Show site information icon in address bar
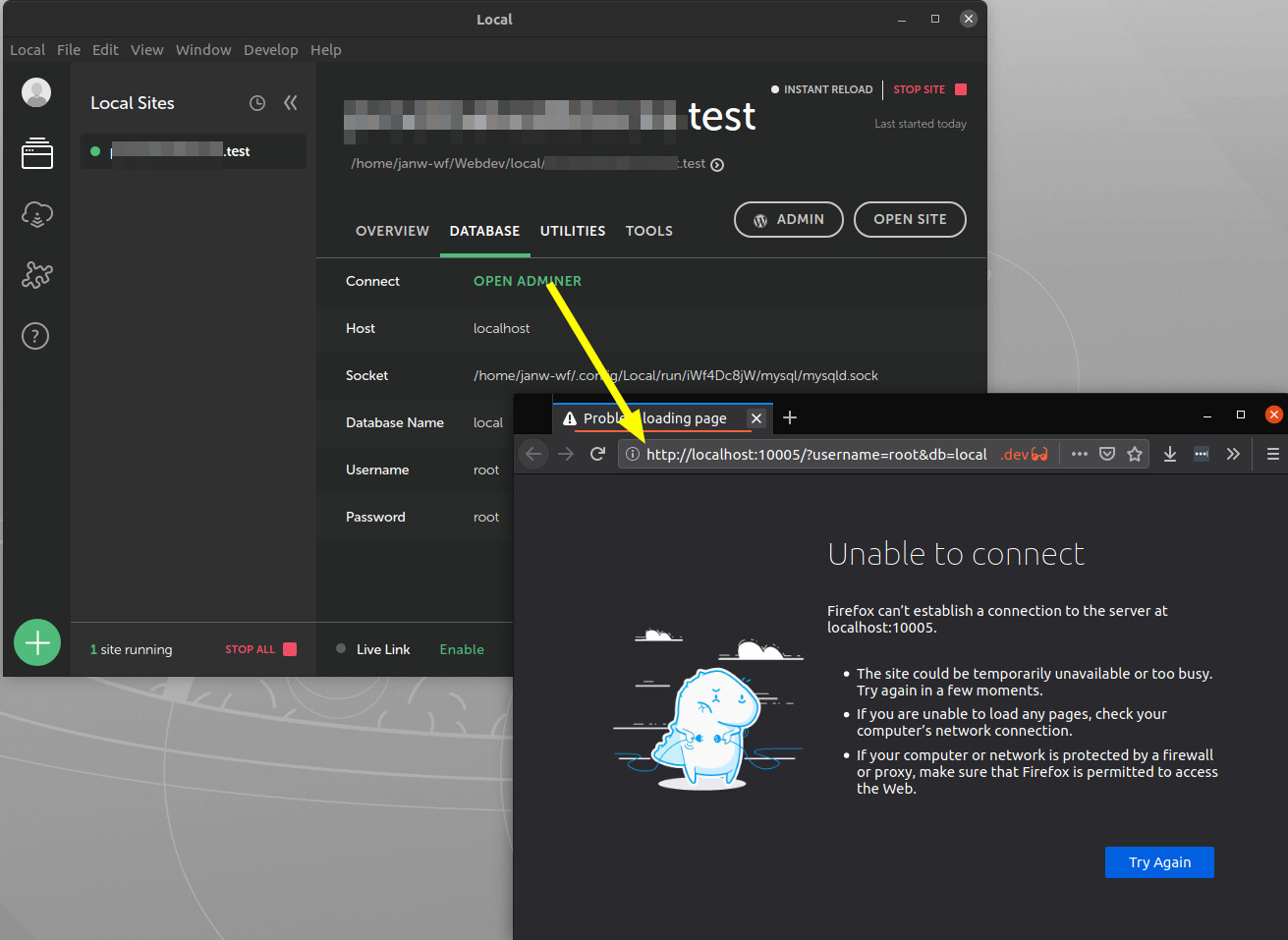 tap(633, 454)
